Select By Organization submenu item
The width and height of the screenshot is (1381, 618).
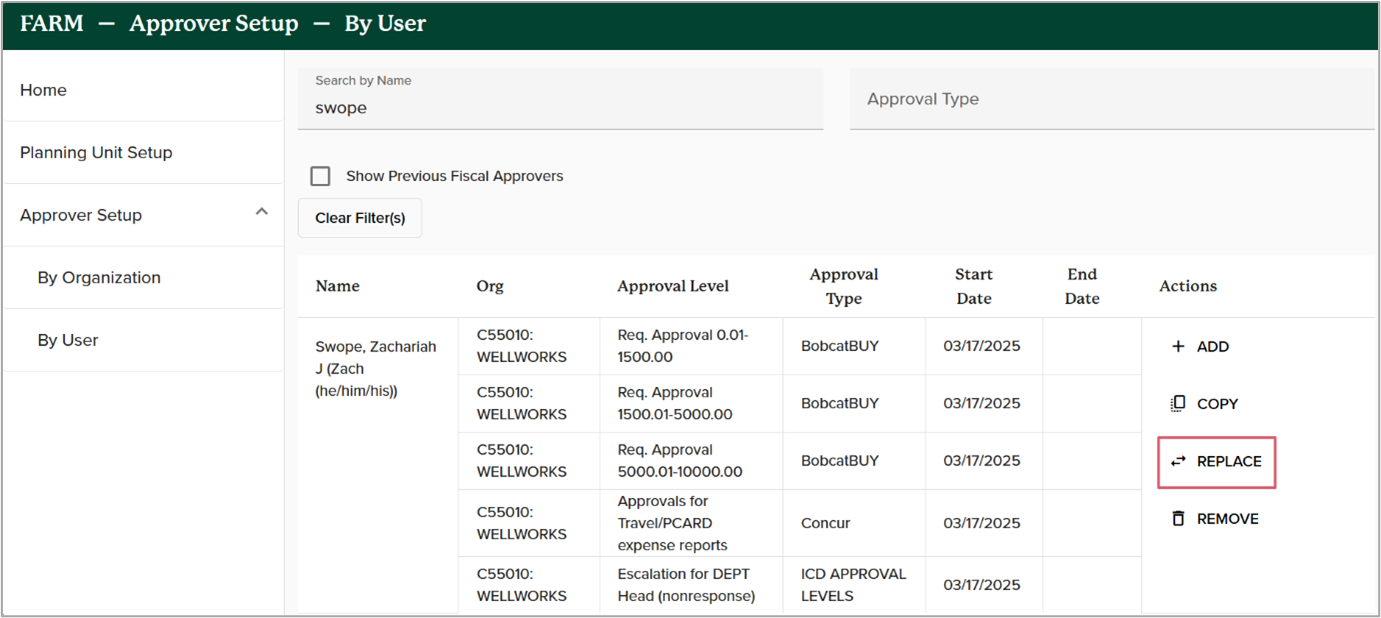coord(99,278)
